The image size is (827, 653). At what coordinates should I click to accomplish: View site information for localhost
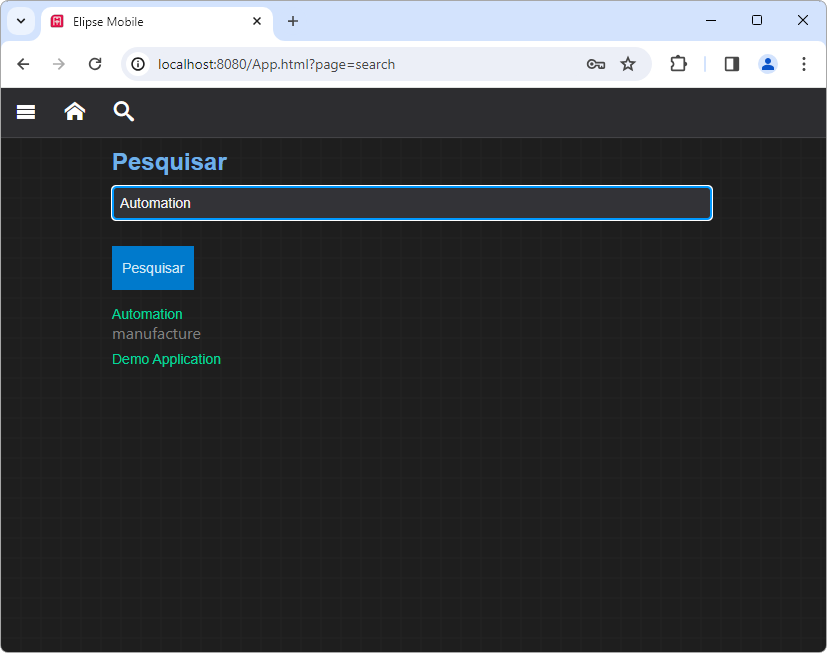(139, 64)
